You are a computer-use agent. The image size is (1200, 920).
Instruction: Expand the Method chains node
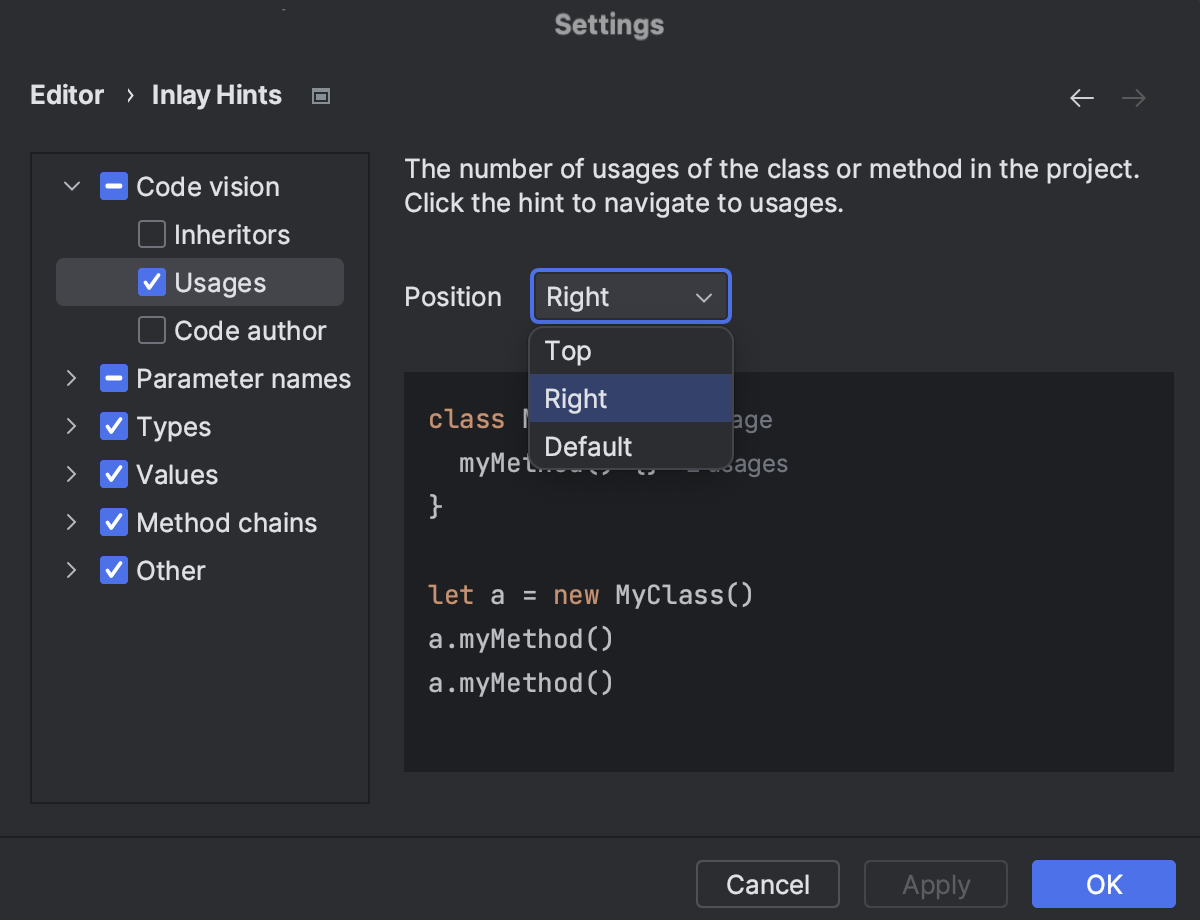point(71,522)
